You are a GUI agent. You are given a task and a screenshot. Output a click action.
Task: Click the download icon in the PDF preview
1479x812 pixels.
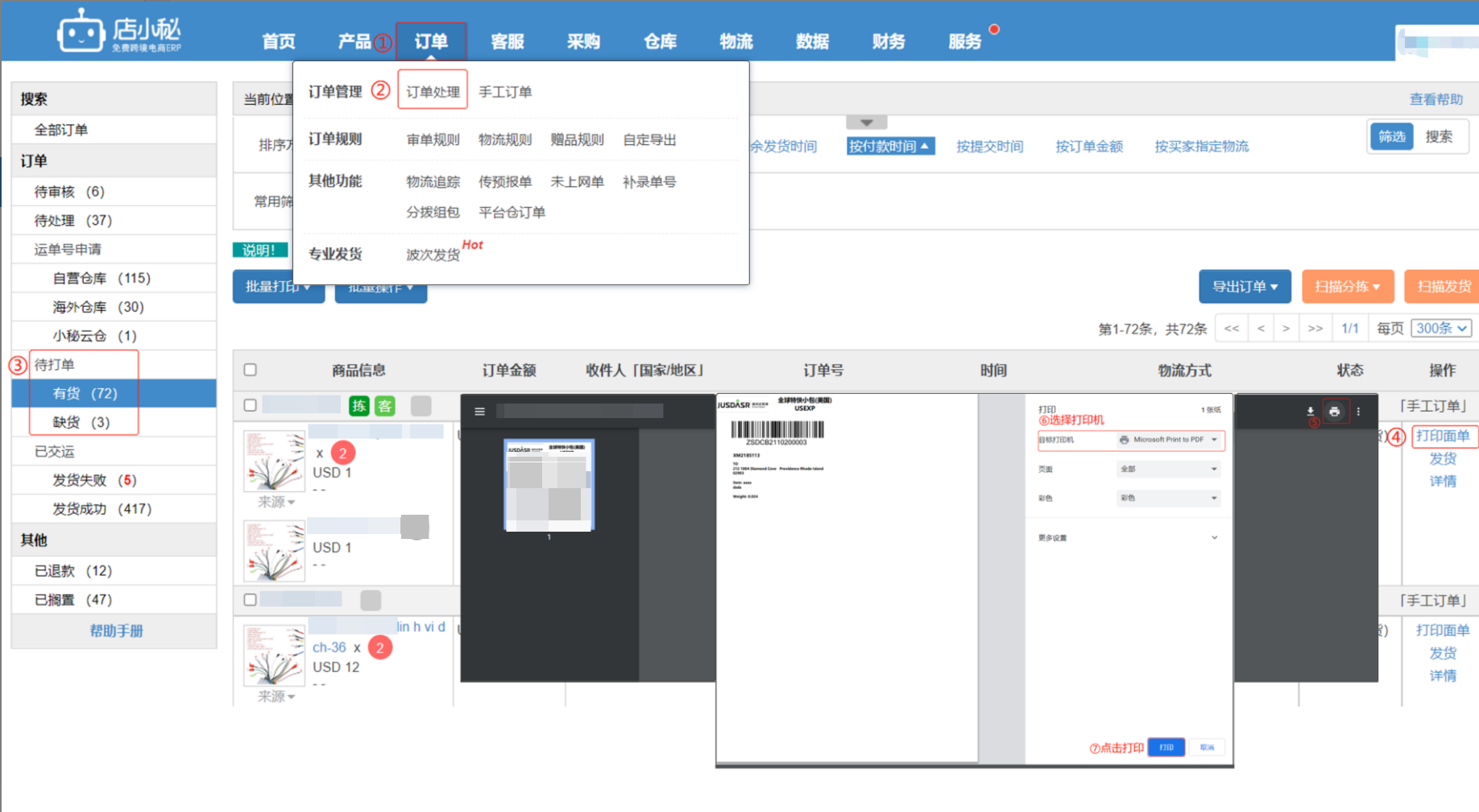click(x=1309, y=411)
